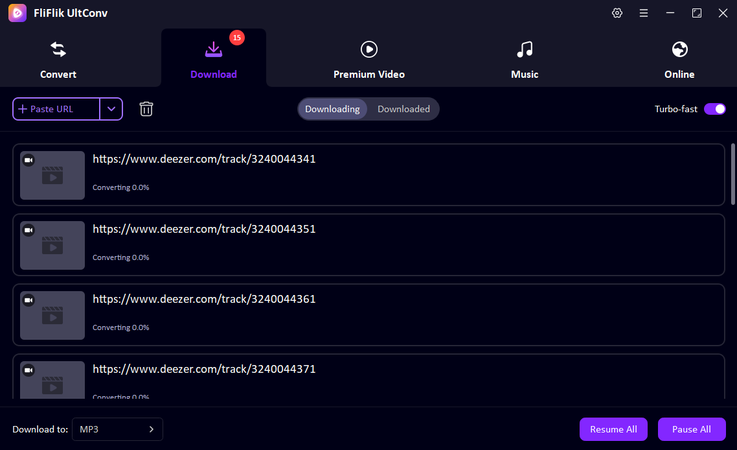Click Converting 0.0% status of track 3240044361
This screenshot has height=450, width=737.
121,328
